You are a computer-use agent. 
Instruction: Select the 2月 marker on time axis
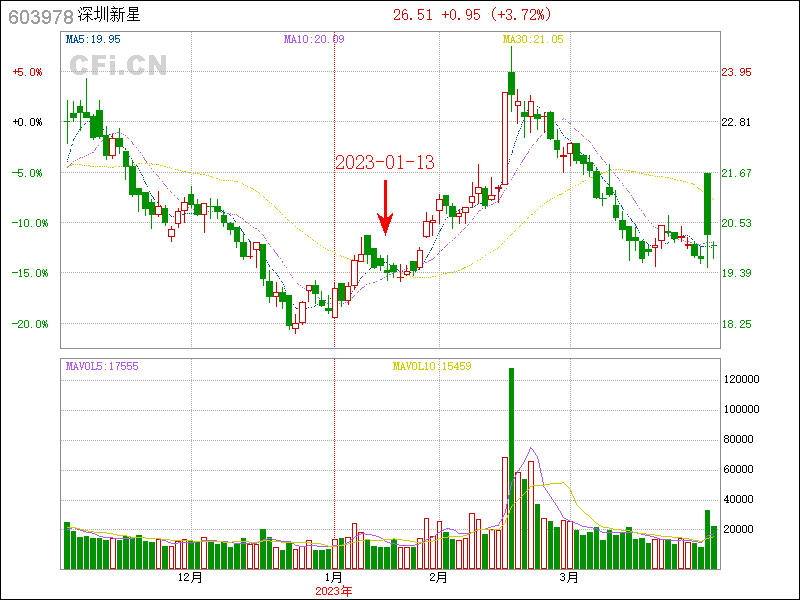437,578
